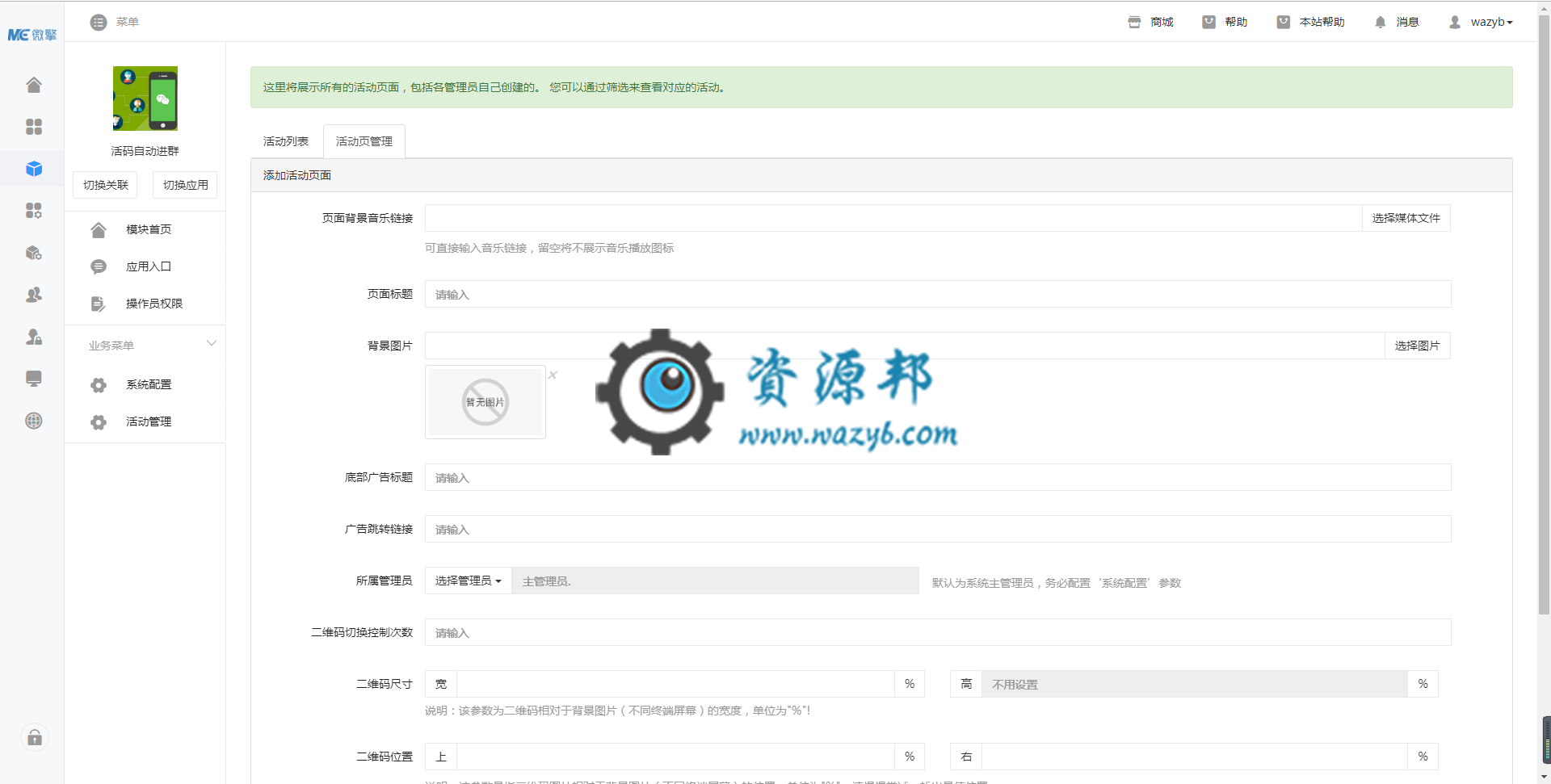This screenshot has width=1551, height=784.
Task: Focus the 背景图片 path input
Action: click(x=905, y=346)
